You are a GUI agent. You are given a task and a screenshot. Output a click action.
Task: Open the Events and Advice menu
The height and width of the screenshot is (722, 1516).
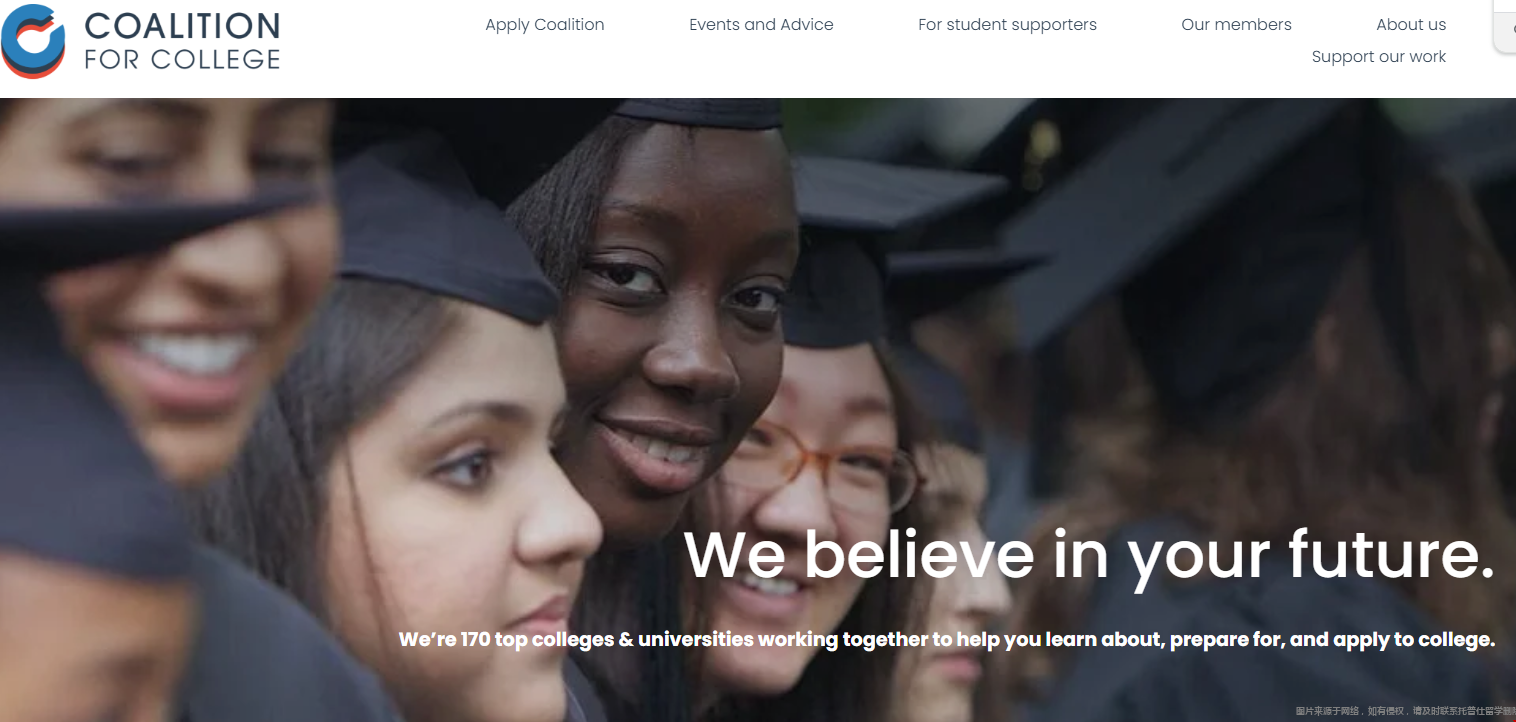[761, 25]
